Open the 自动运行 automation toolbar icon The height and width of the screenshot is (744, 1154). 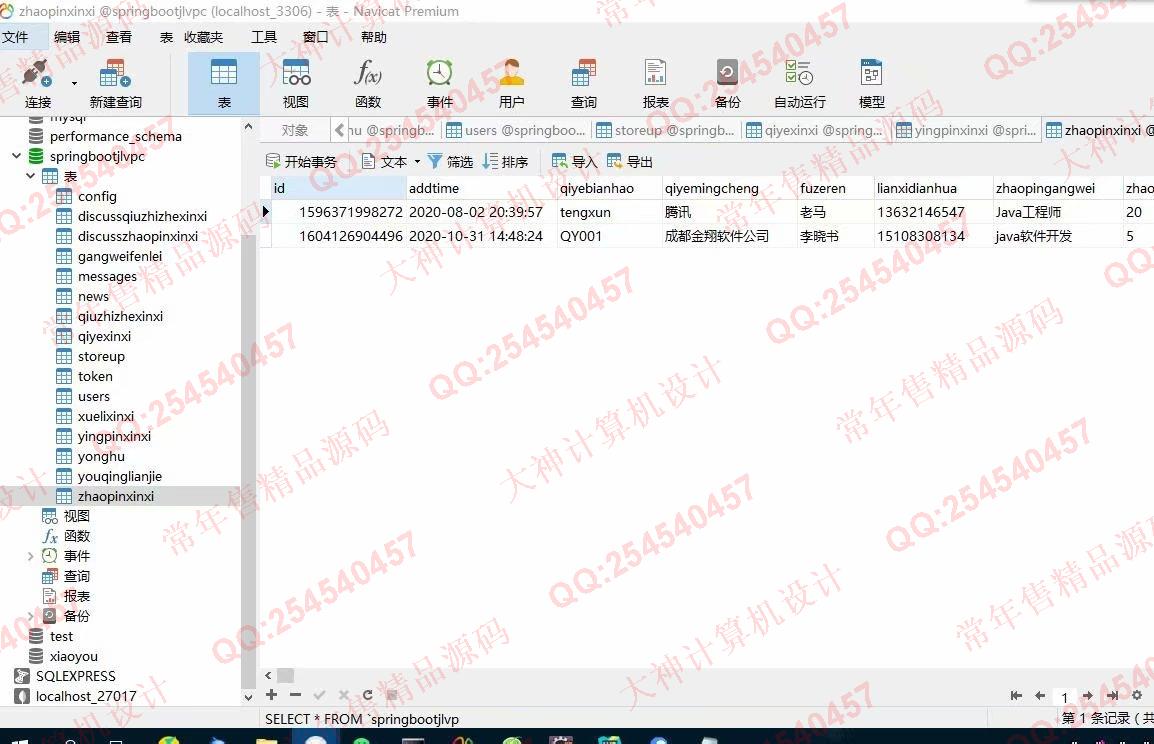point(799,84)
